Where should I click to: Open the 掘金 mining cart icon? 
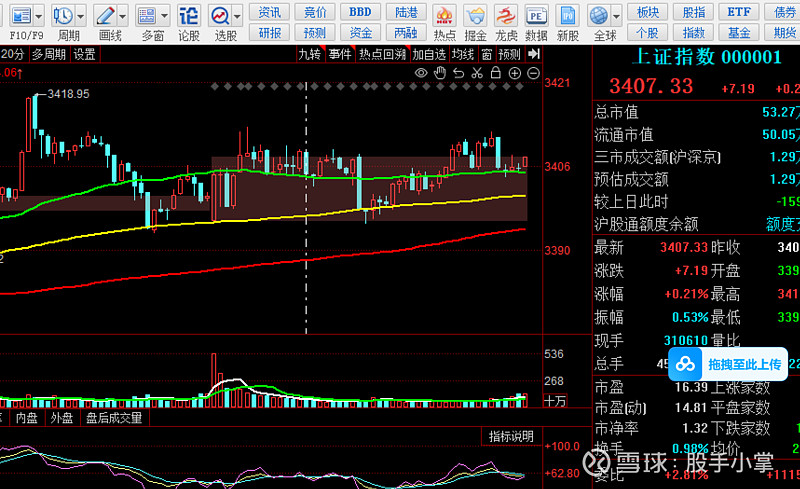[476, 16]
